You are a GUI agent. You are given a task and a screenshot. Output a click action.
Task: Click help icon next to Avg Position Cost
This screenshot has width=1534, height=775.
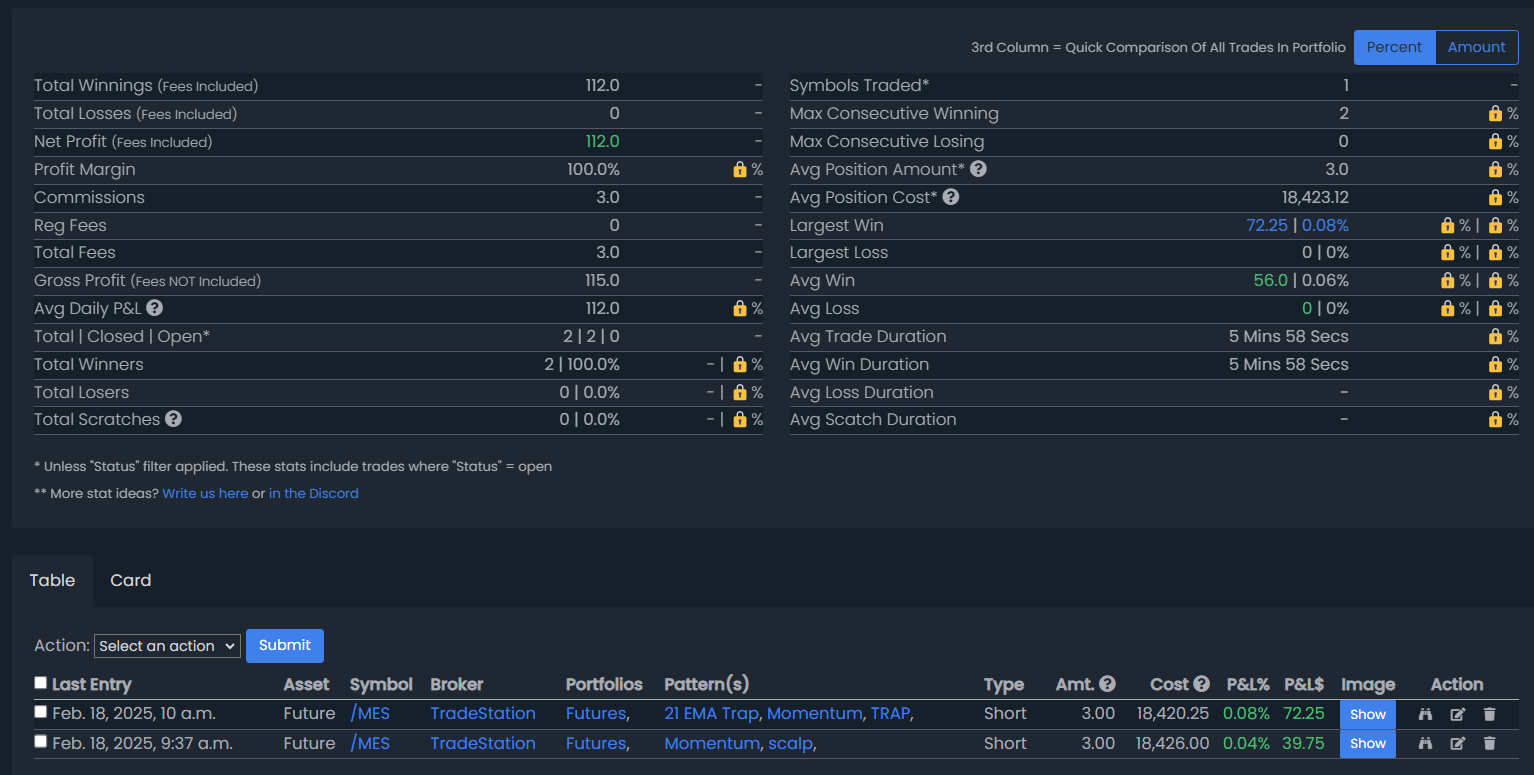point(951,197)
